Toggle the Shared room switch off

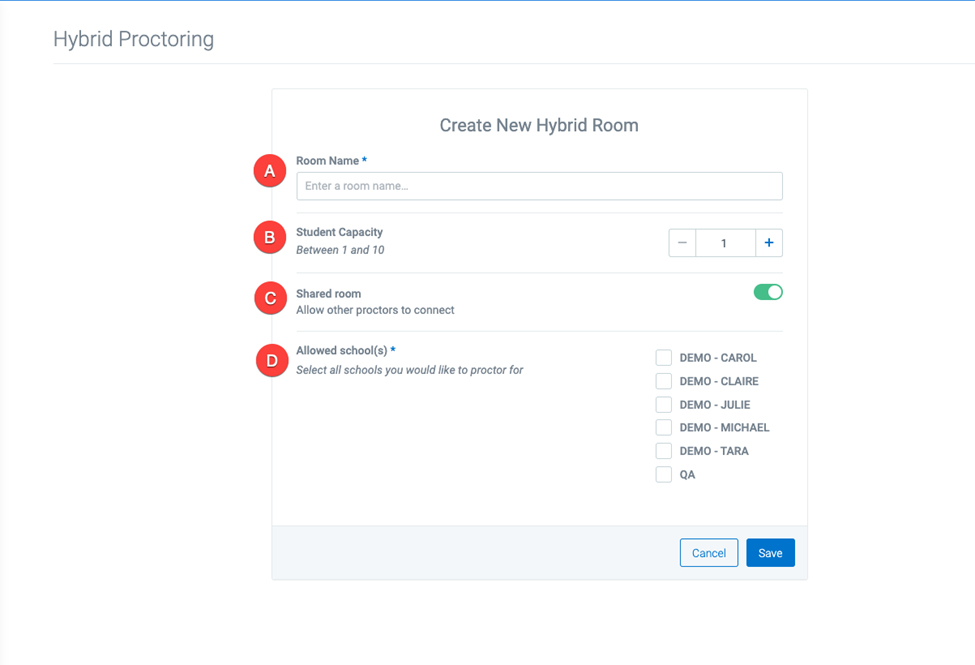768,292
